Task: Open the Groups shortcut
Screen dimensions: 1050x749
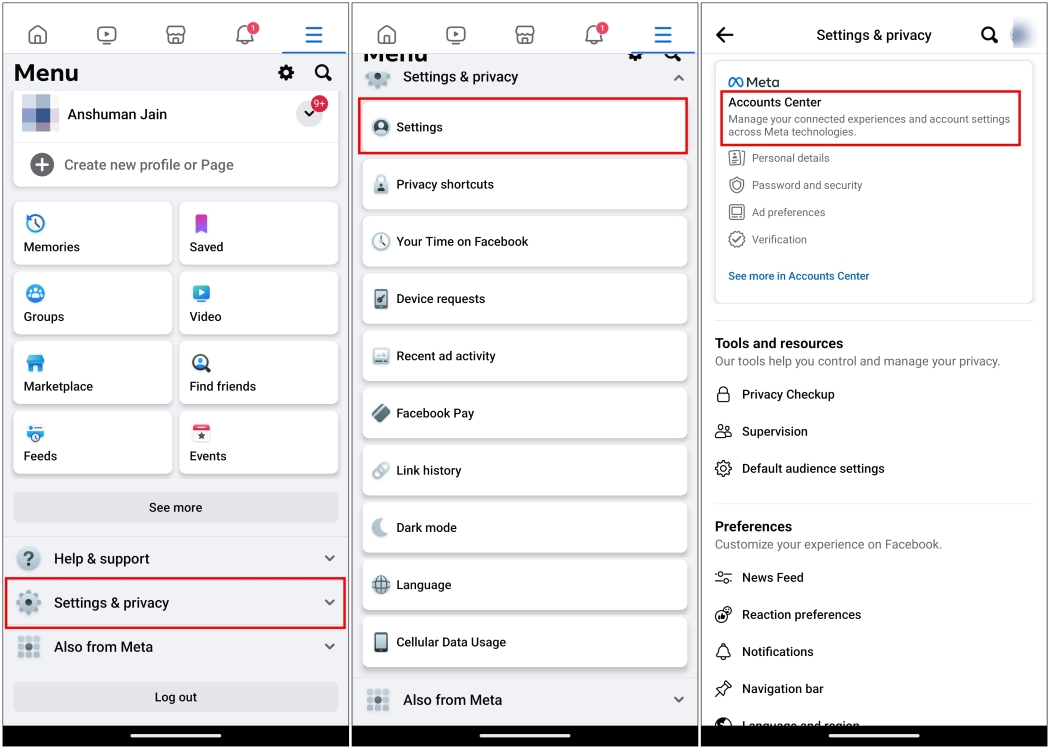Action: 92,302
